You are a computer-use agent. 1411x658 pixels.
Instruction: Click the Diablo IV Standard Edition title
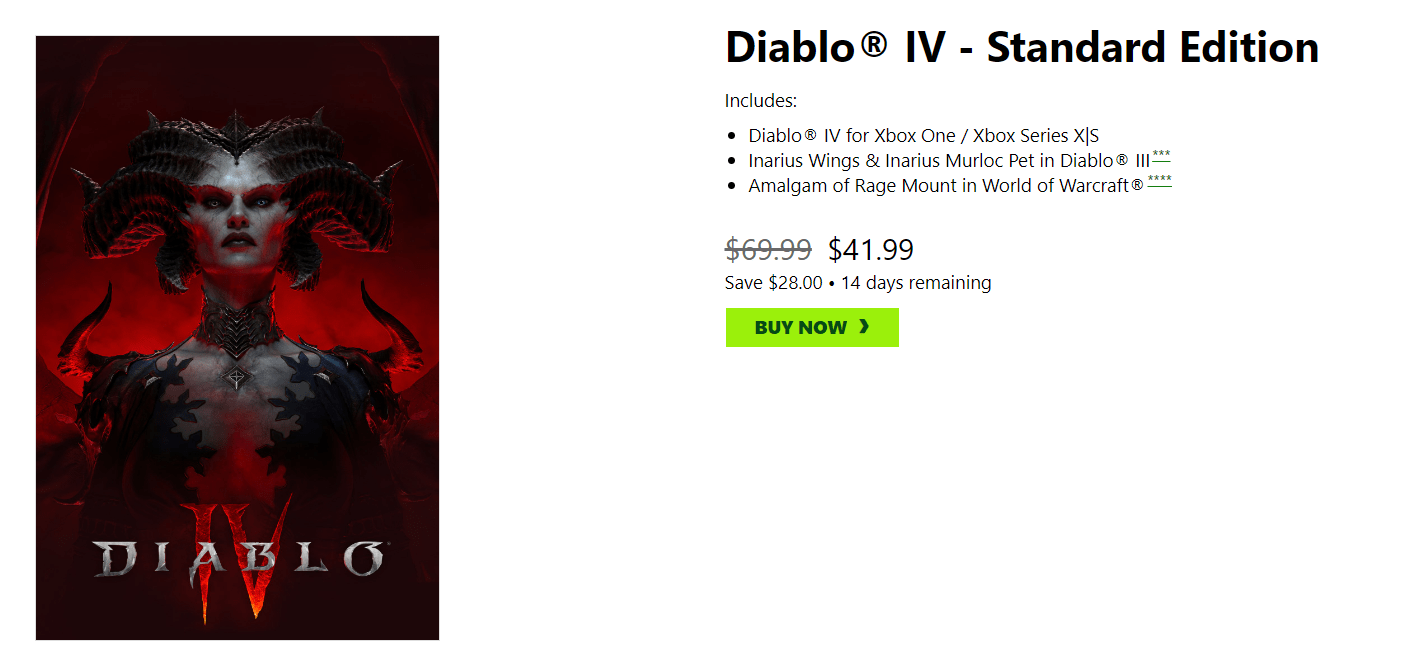pos(1021,48)
